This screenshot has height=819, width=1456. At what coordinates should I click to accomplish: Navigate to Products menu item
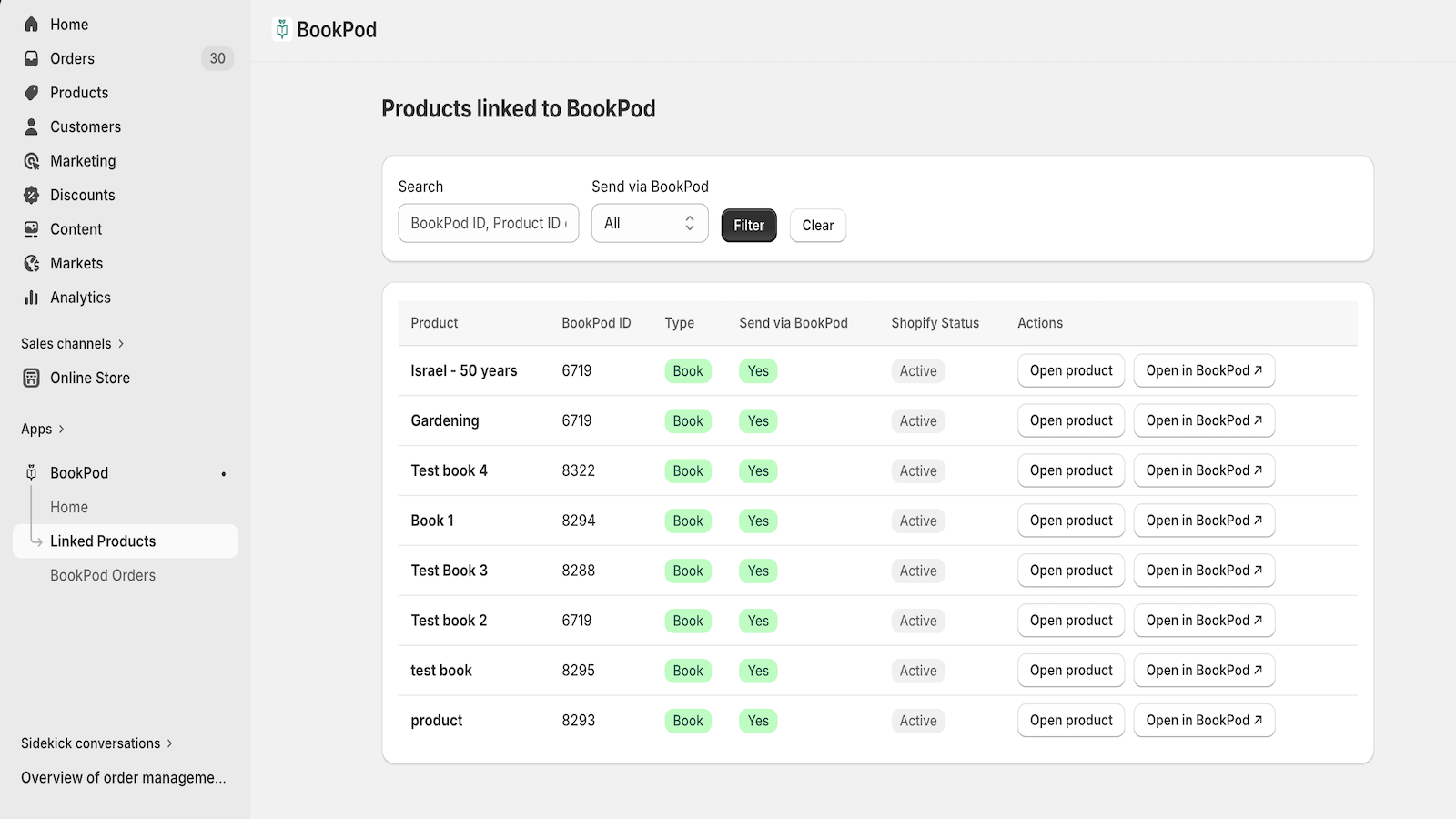tap(79, 93)
